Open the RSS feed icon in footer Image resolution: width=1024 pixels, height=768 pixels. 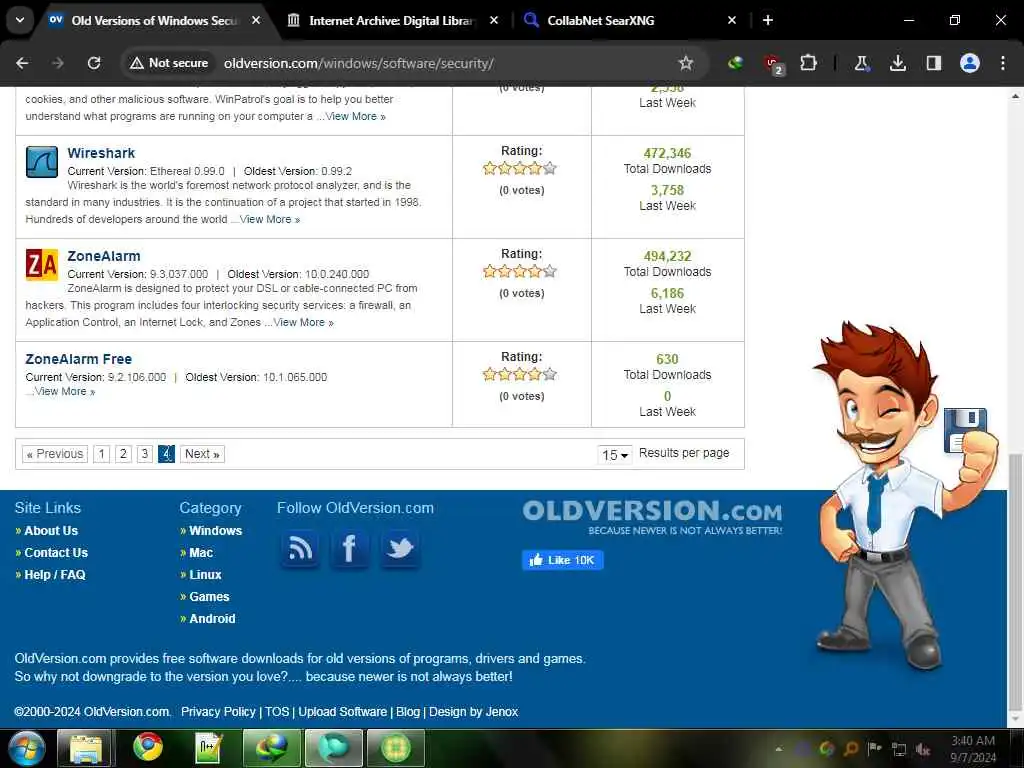pyautogui.click(x=300, y=549)
